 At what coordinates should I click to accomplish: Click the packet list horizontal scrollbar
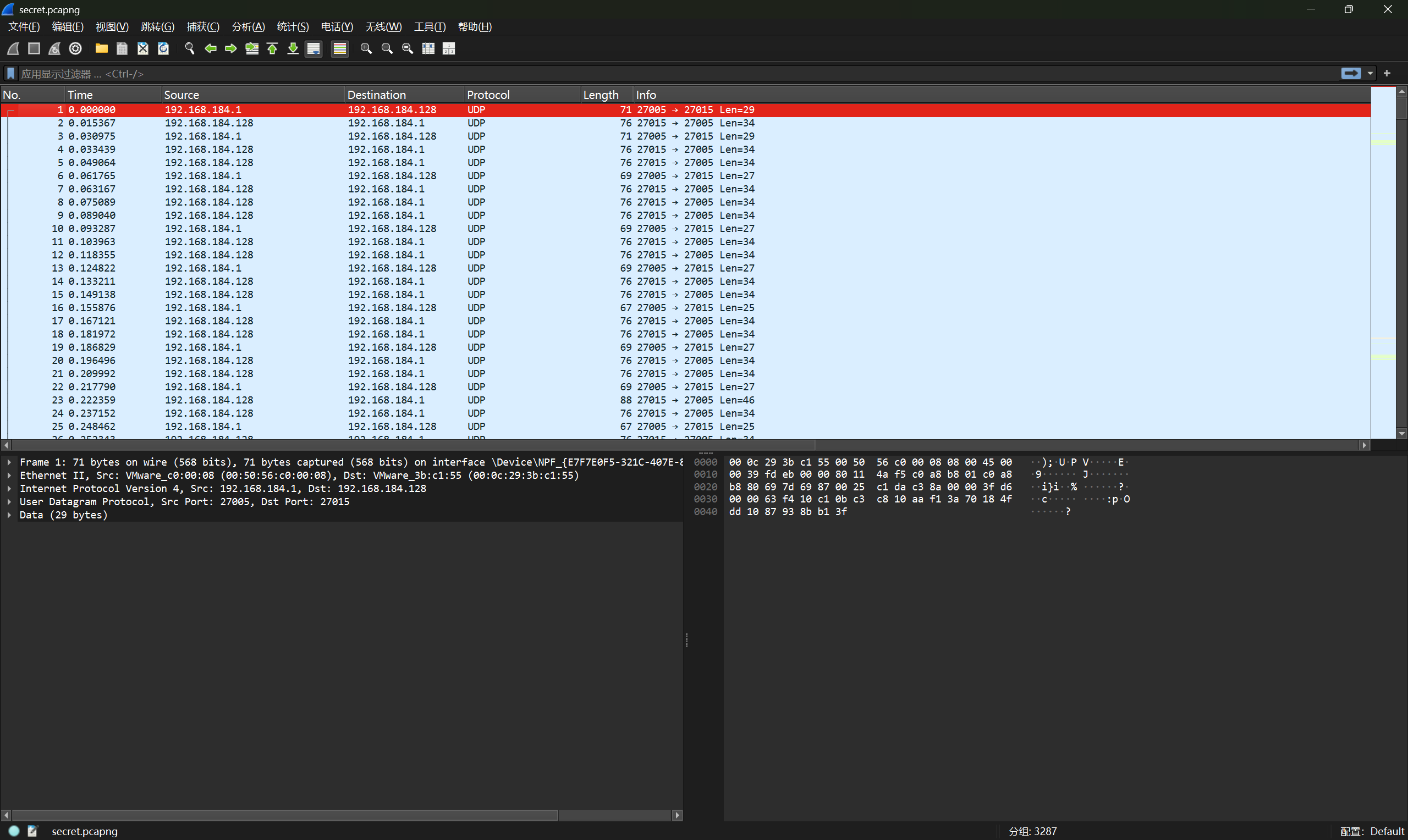click(413, 445)
